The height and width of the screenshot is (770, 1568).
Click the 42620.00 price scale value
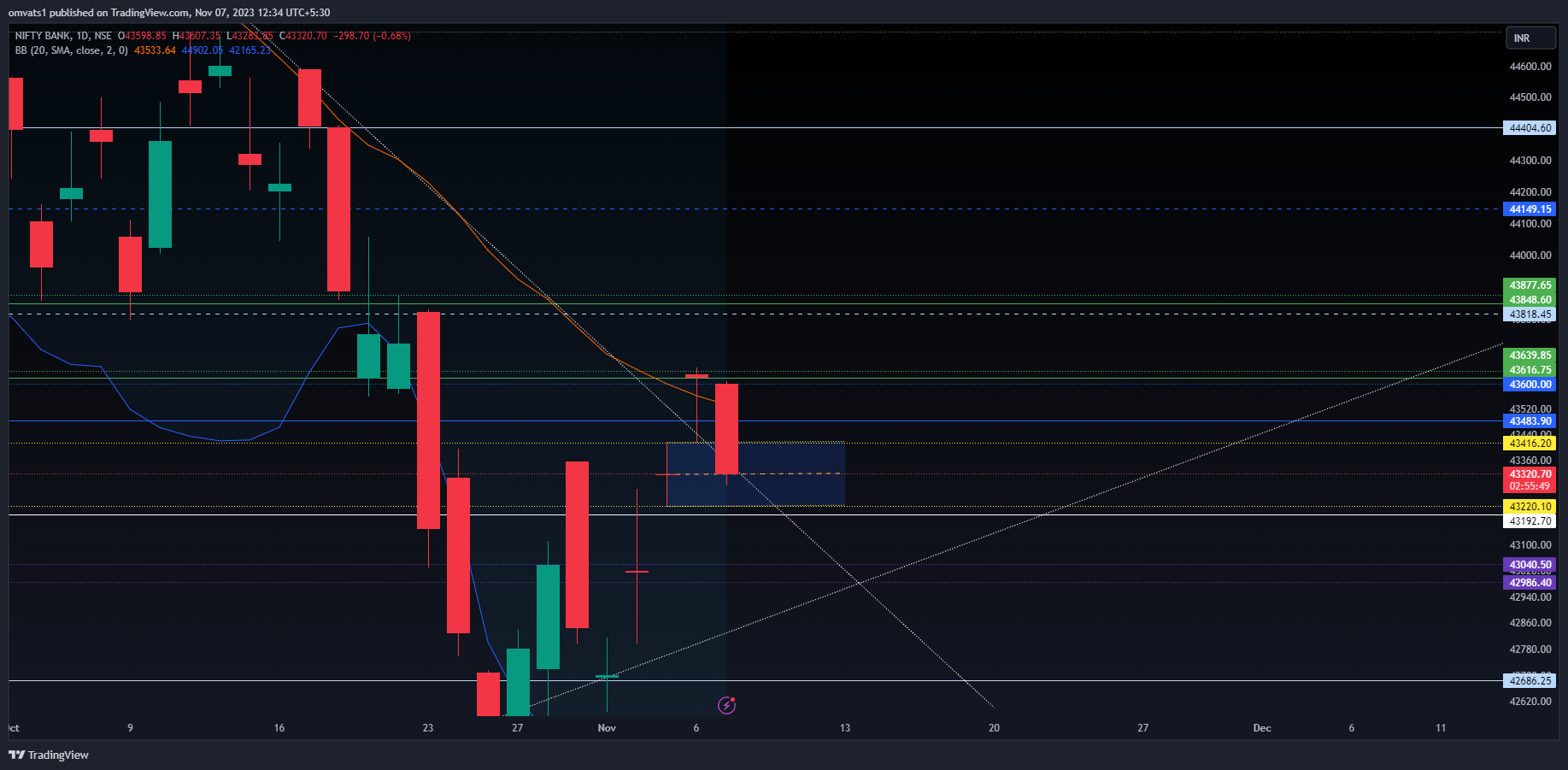tap(1530, 702)
